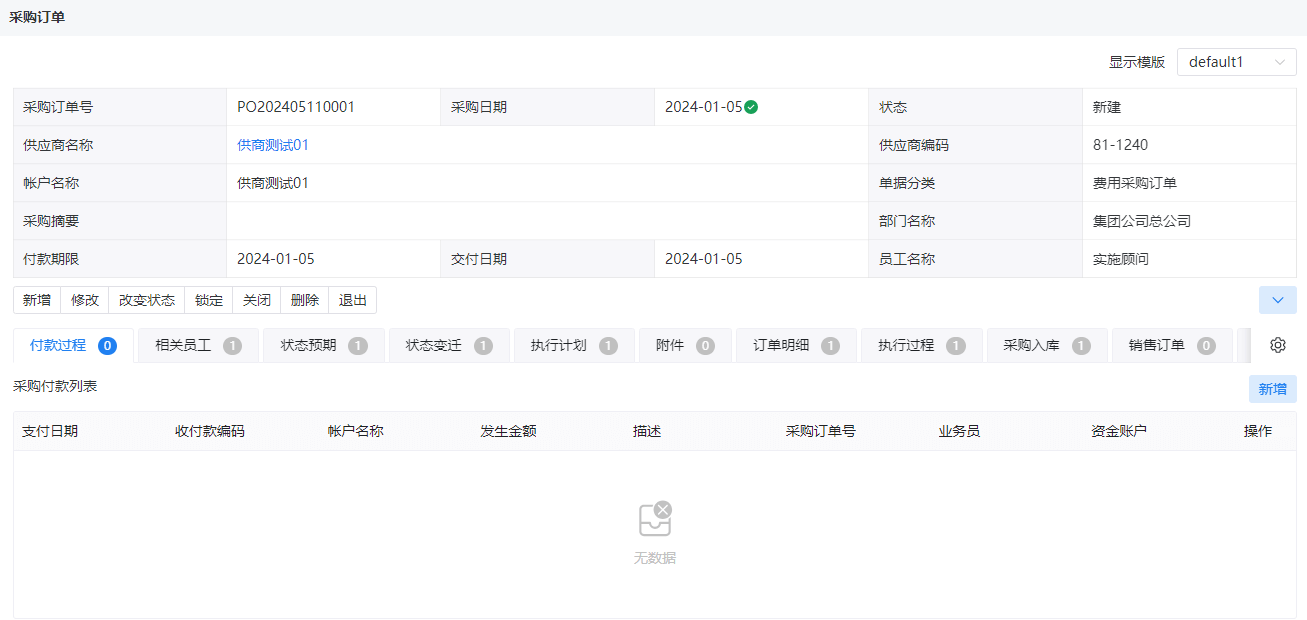Click the 新增 button in the order toolbar
Image resolution: width=1307 pixels, height=620 pixels.
37,300
